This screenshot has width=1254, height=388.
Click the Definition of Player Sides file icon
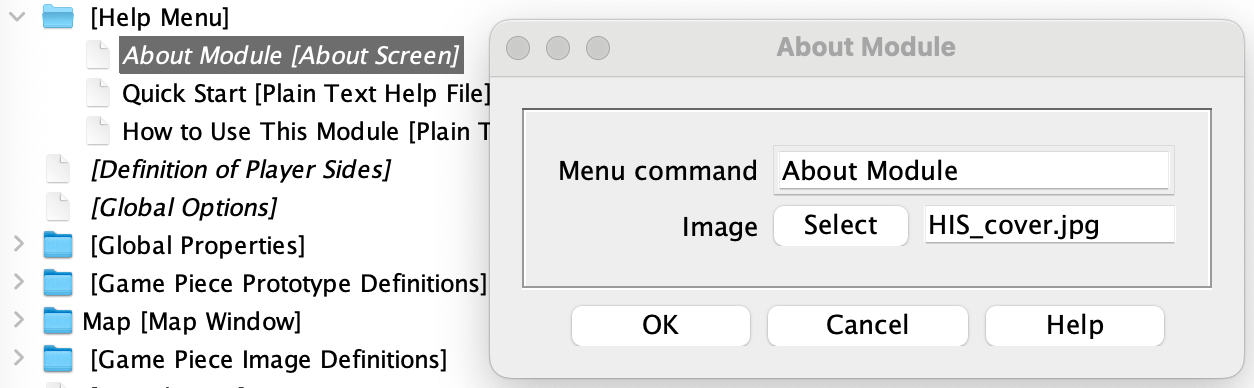tap(59, 169)
